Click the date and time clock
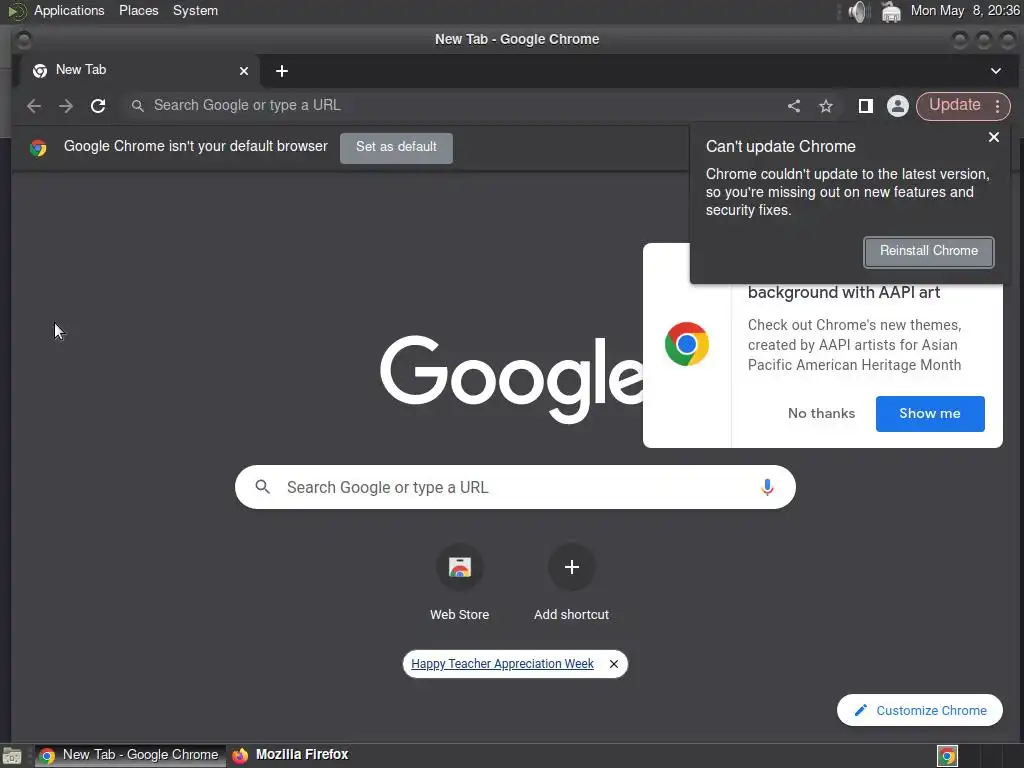The image size is (1024, 768). pyautogui.click(x=965, y=10)
